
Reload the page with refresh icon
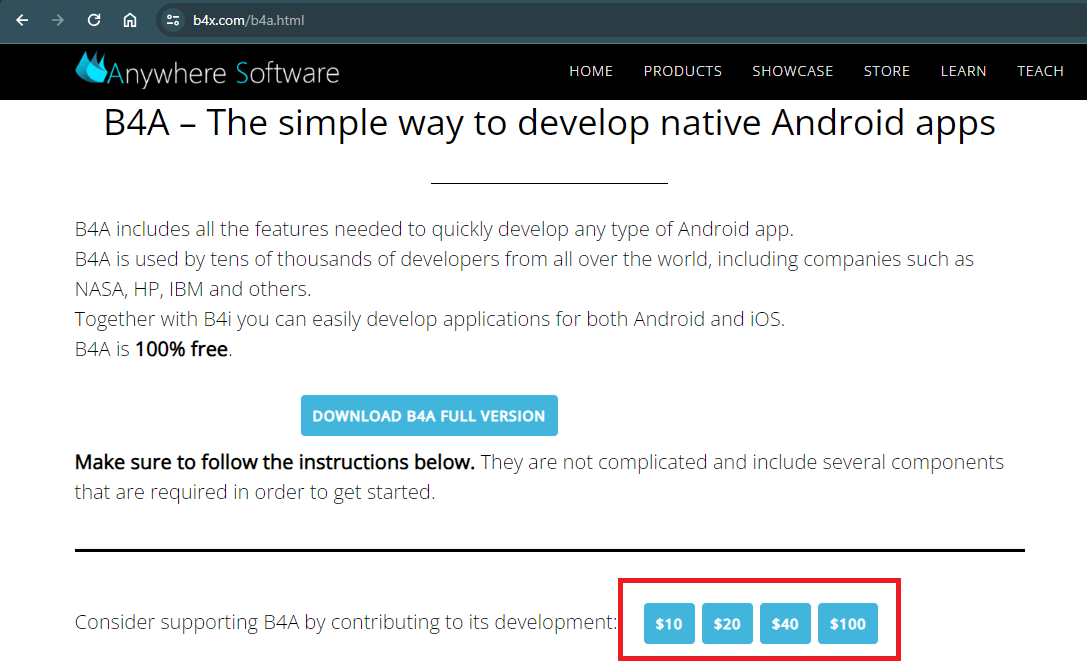[94, 20]
